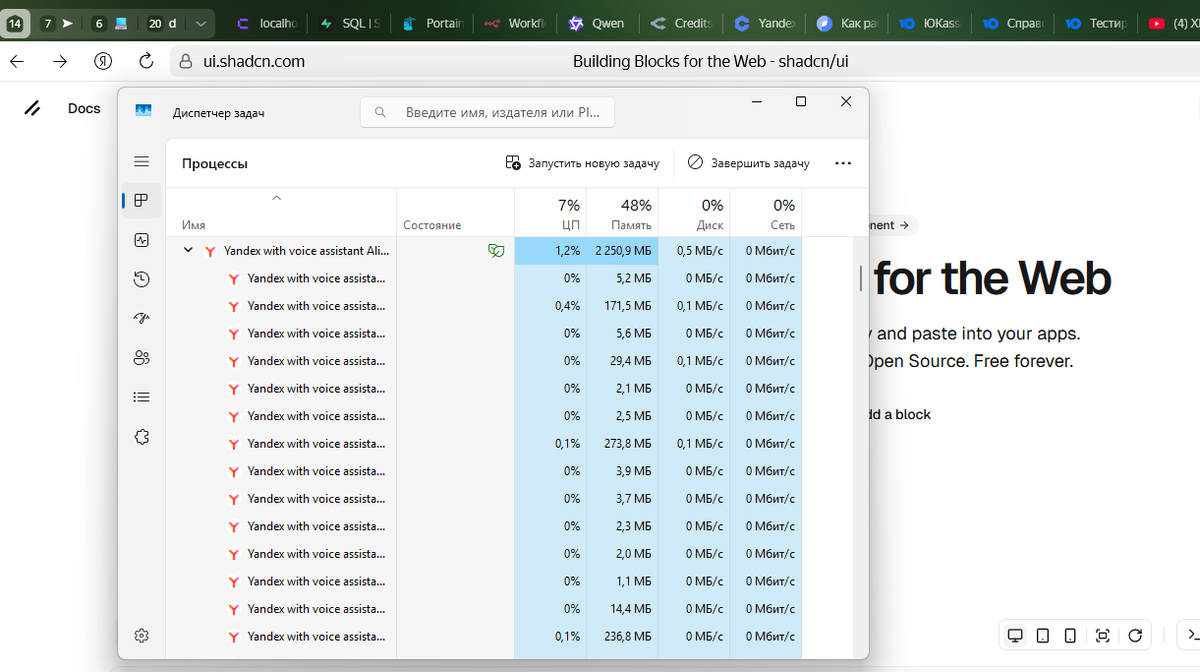The image size is (1200, 672).
Task: Collapse the Yandex process group chevron
Action: pyautogui.click(x=188, y=251)
